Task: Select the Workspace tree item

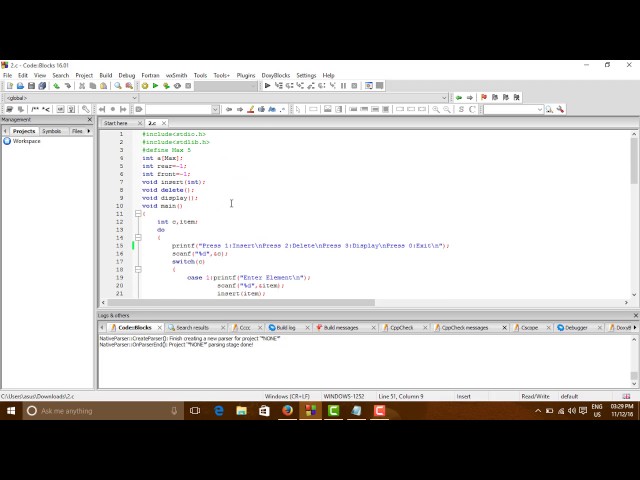Action: pyautogui.click(x=27, y=141)
